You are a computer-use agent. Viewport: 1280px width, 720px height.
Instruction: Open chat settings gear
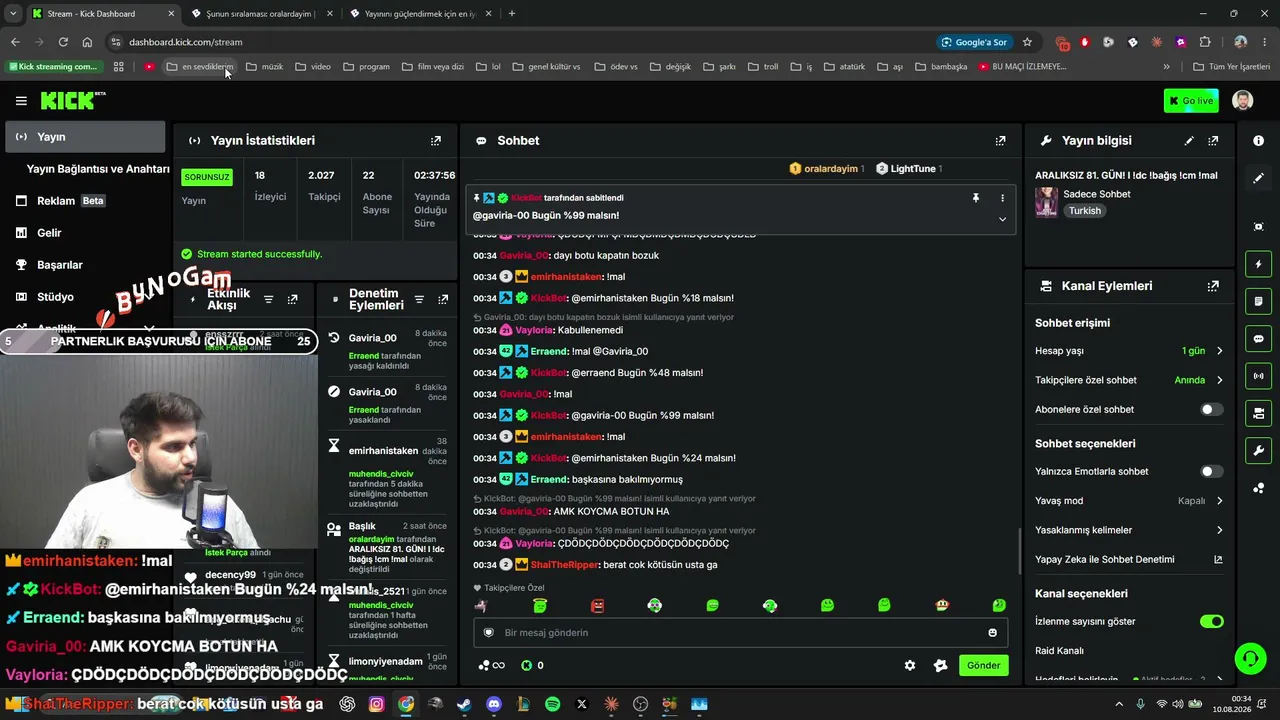[910, 665]
